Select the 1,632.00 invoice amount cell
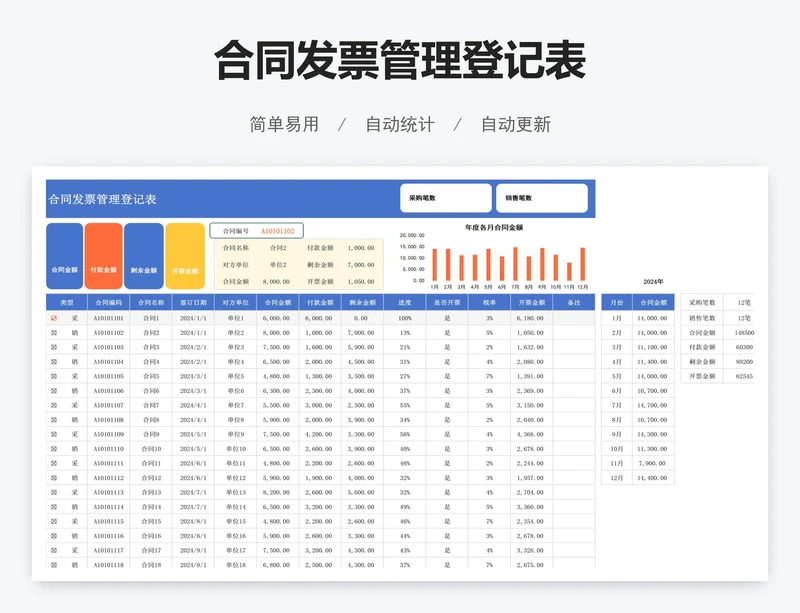This screenshot has height=613, width=800. coord(530,347)
